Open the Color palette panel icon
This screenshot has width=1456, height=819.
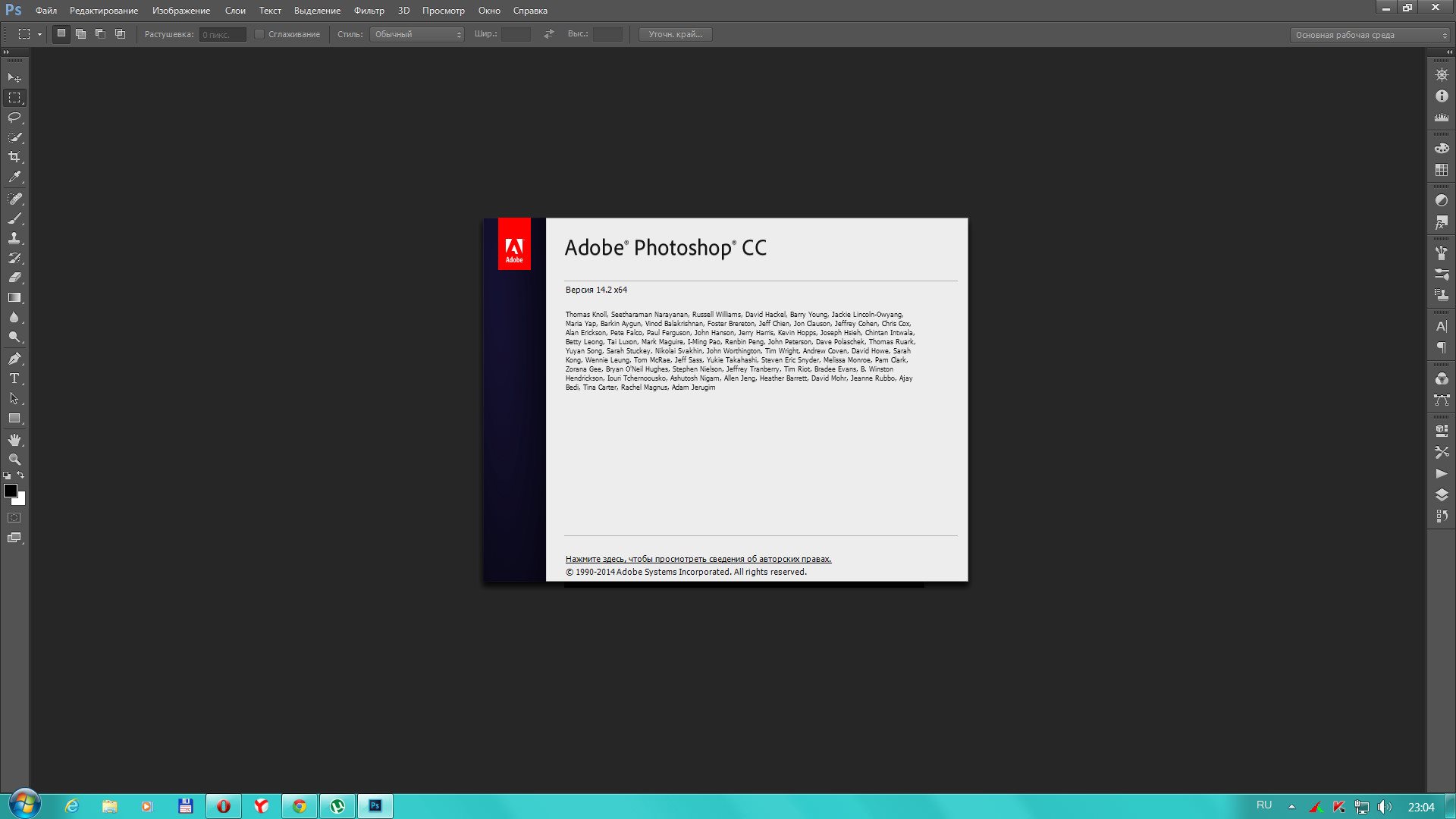pyautogui.click(x=1442, y=148)
